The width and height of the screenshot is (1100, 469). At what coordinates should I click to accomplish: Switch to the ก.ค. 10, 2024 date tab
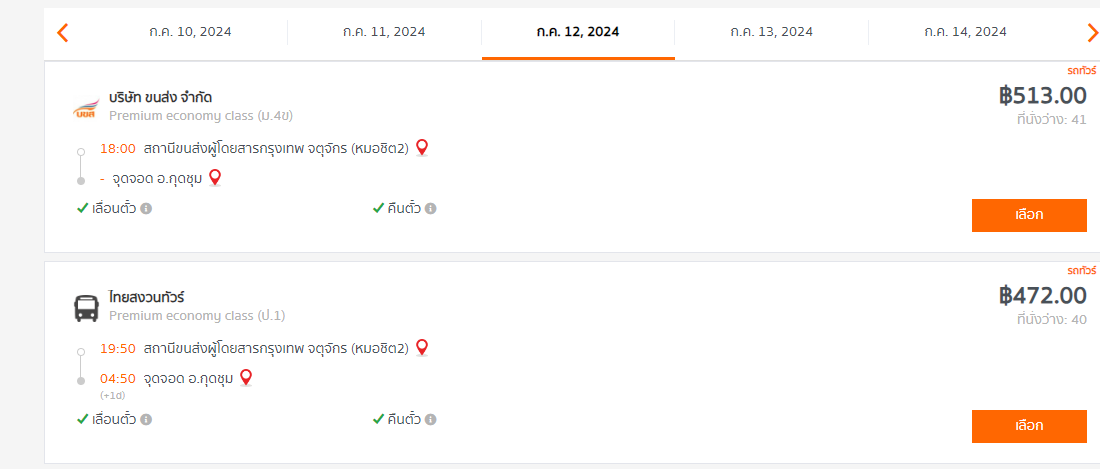190,32
